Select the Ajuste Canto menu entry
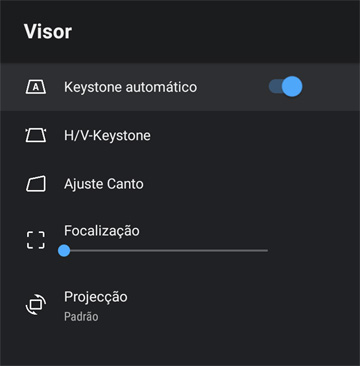This screenshot has width=360, height=366. pyautogui.click(x=180, y=184)
